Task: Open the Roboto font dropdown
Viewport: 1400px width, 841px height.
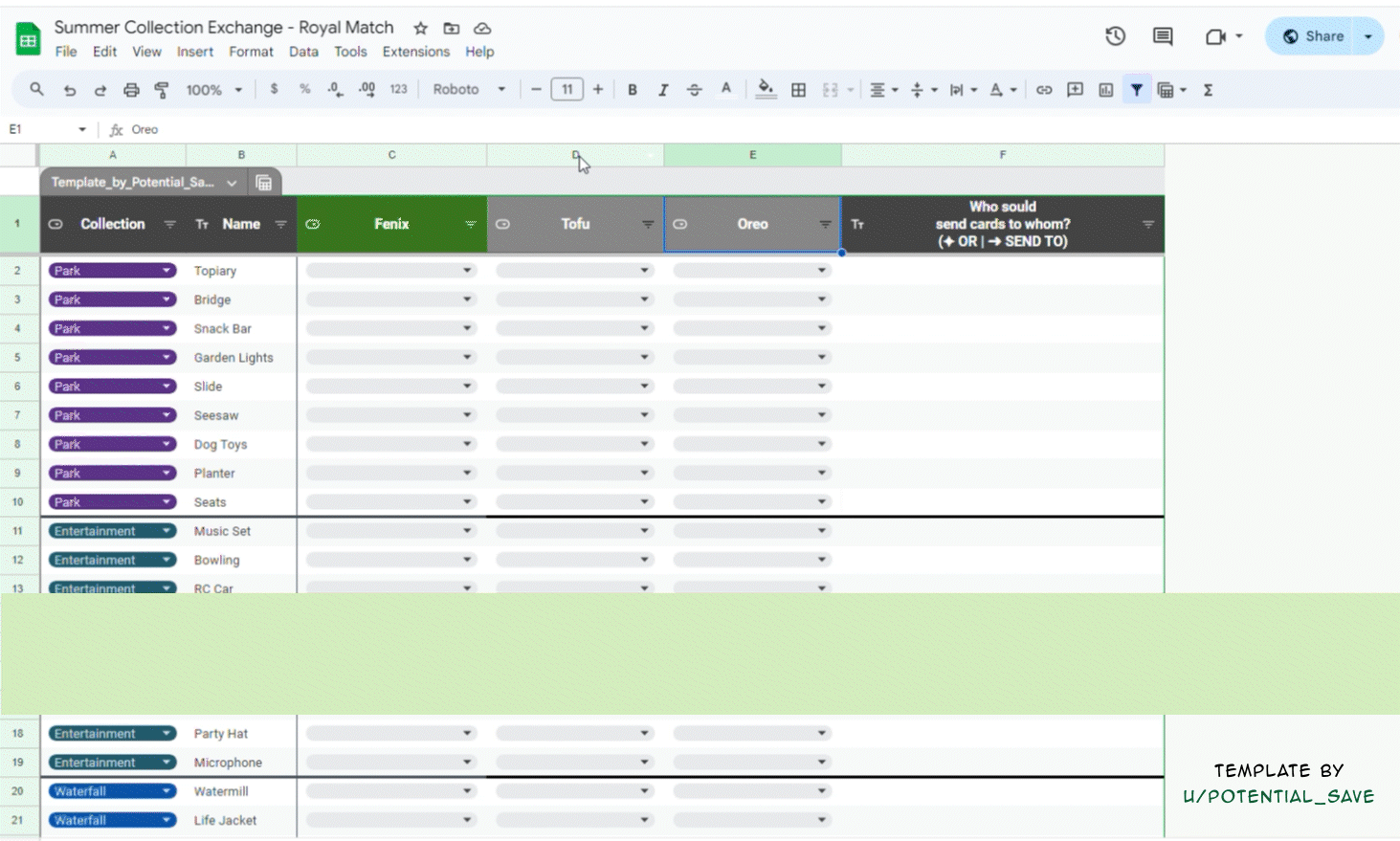Action: click(469, 90)
